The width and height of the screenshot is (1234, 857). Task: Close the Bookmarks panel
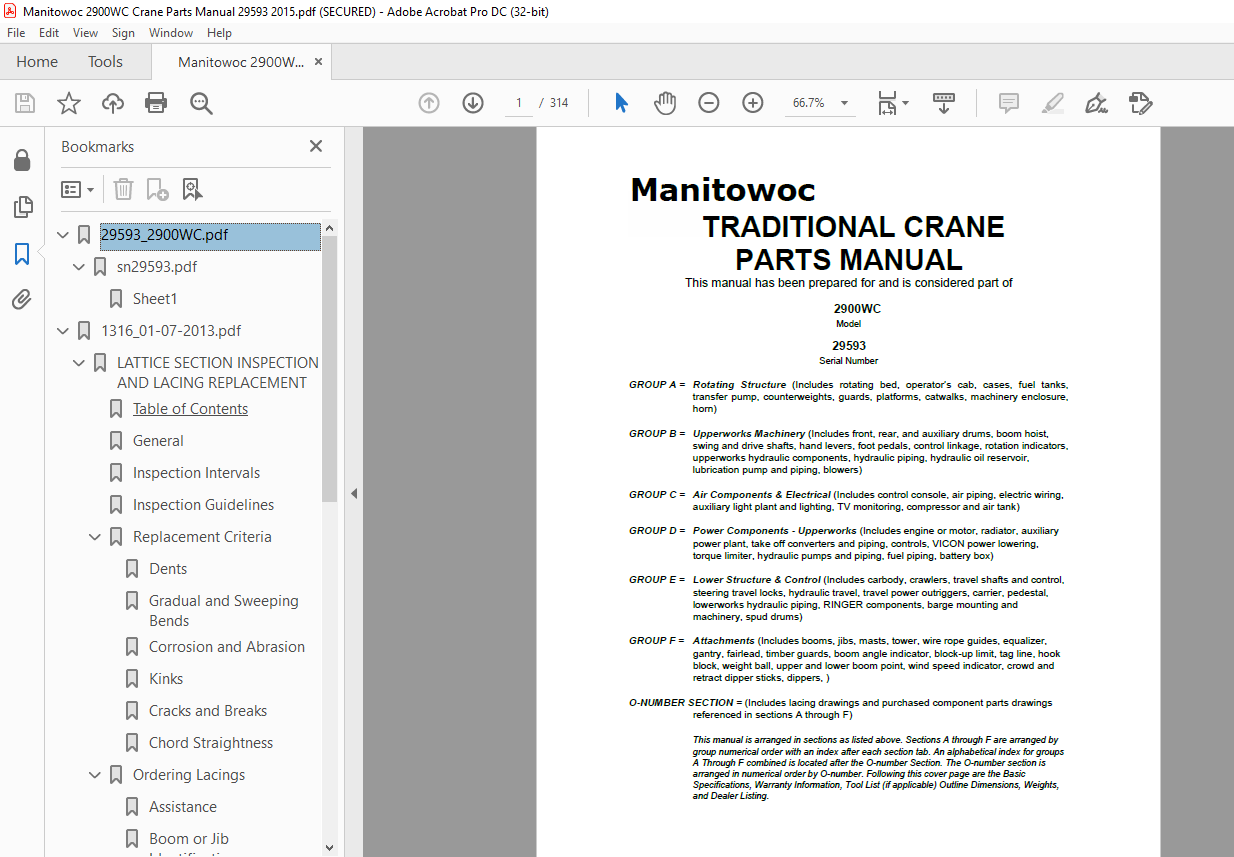[316, 146]
